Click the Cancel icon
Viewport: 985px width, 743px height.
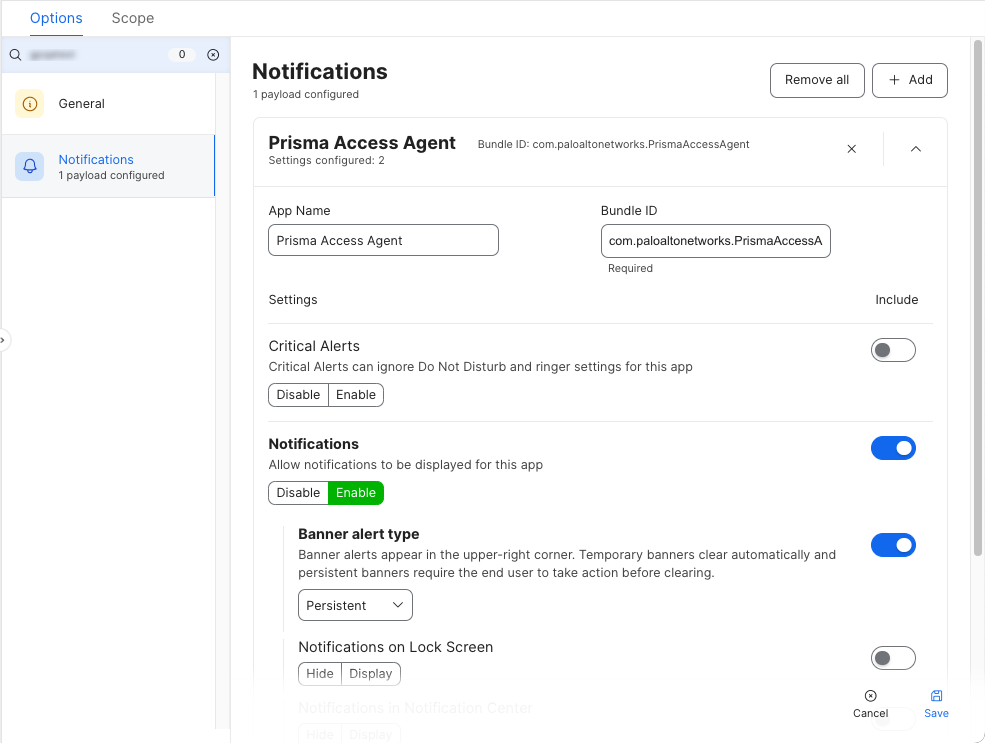pyautogui.click(x=870, y=696)
